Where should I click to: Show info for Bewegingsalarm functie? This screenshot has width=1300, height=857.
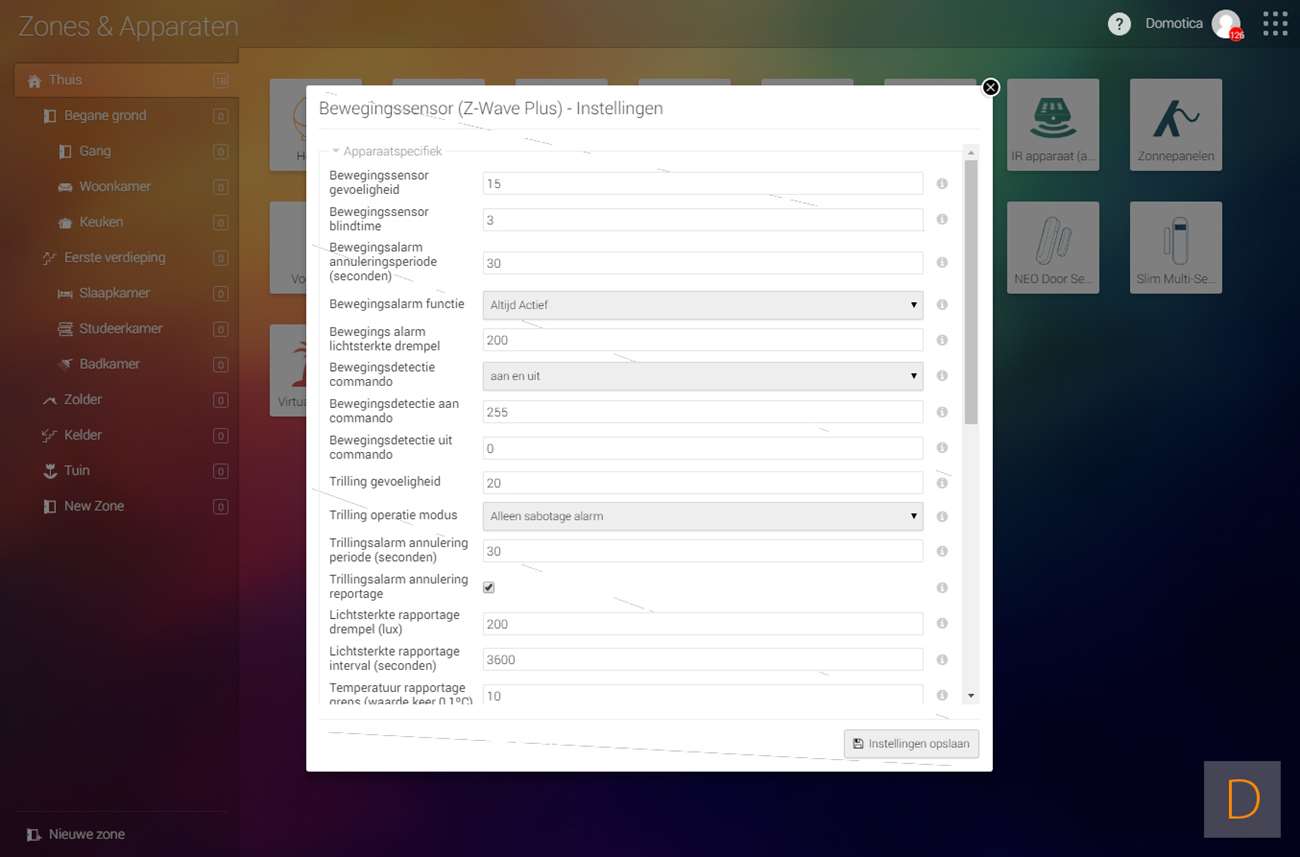coord(941,305)
